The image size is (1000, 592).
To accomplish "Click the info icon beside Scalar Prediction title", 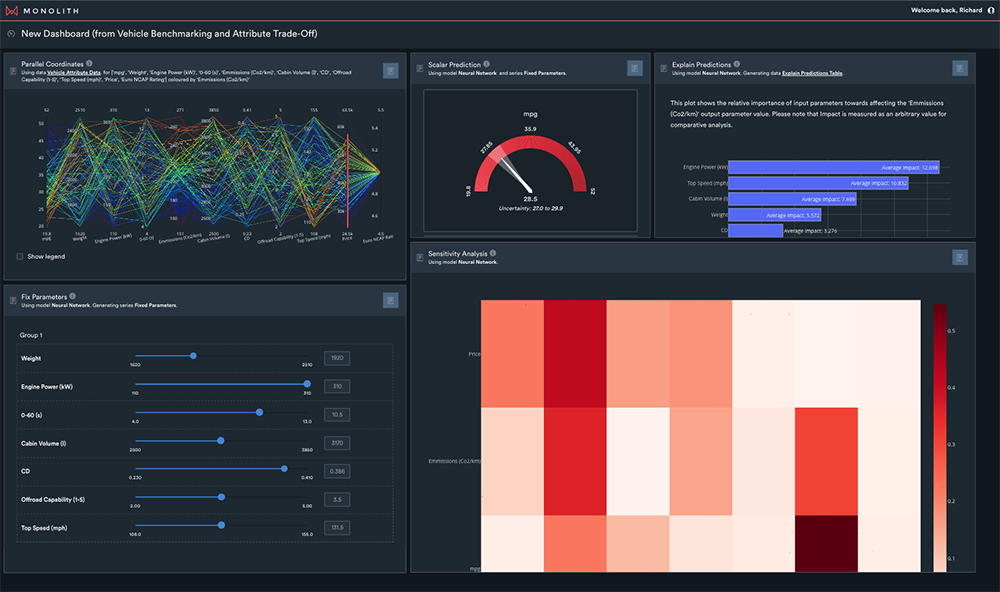I will point(487,63).
